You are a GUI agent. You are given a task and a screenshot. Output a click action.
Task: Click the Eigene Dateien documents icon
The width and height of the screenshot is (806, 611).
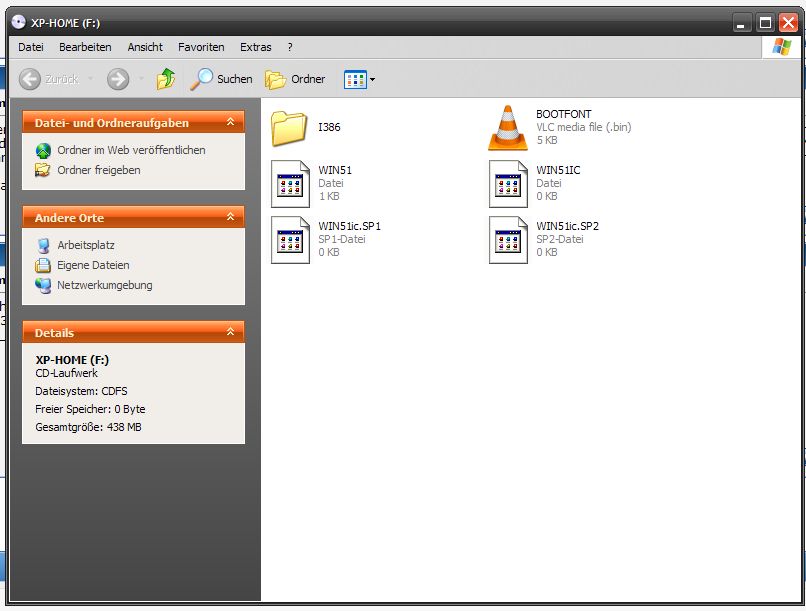point(43,265)
